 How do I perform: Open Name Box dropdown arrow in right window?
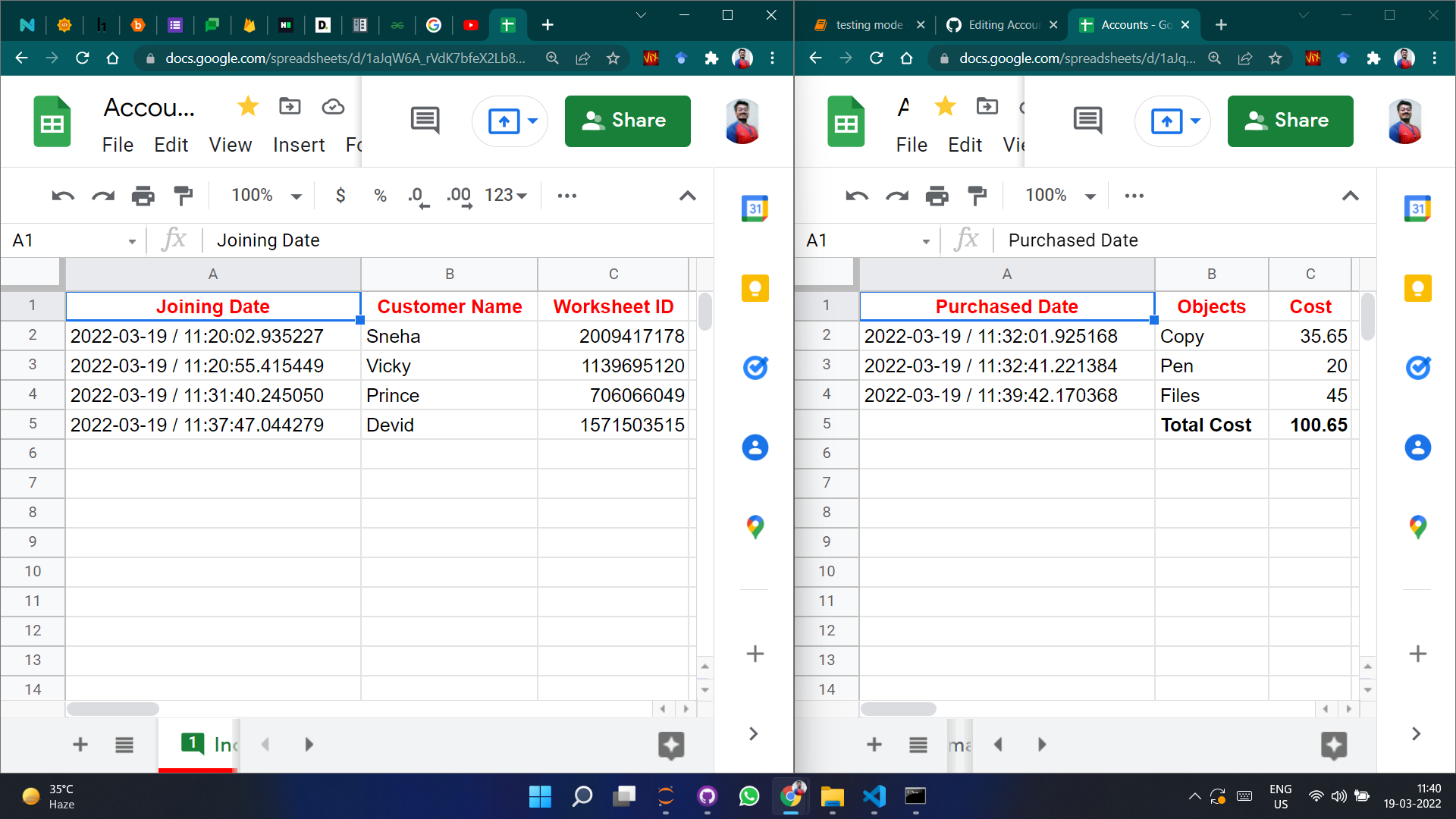tap(926, 241)
